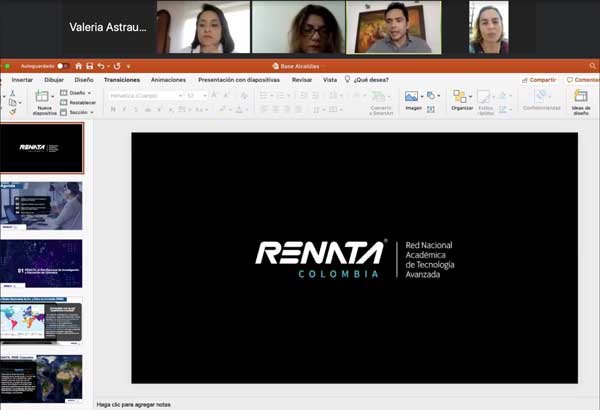Select the RENATA title slide thumbnail

pos(41,148)
